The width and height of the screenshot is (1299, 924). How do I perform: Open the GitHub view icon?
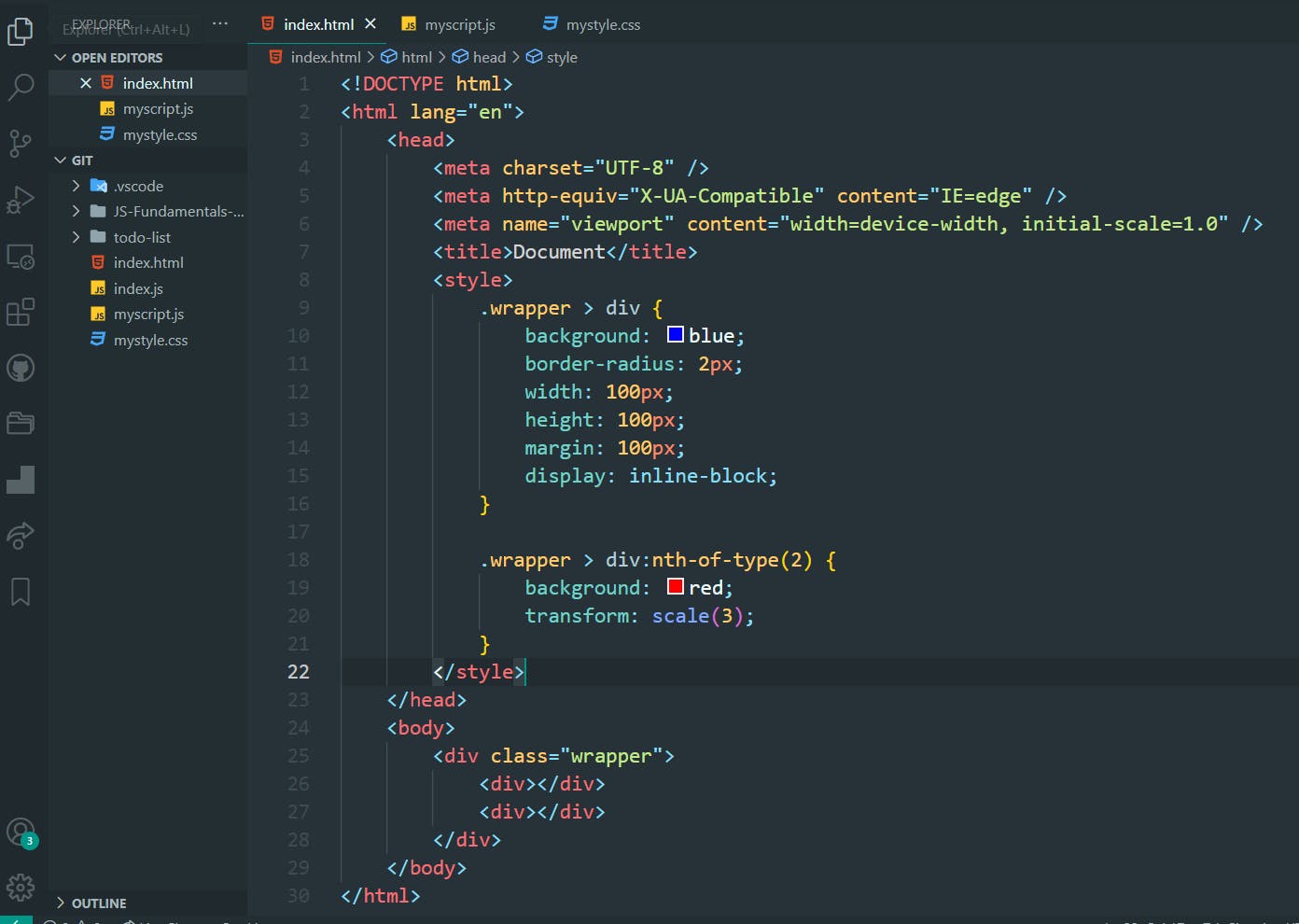click(21, 368)
